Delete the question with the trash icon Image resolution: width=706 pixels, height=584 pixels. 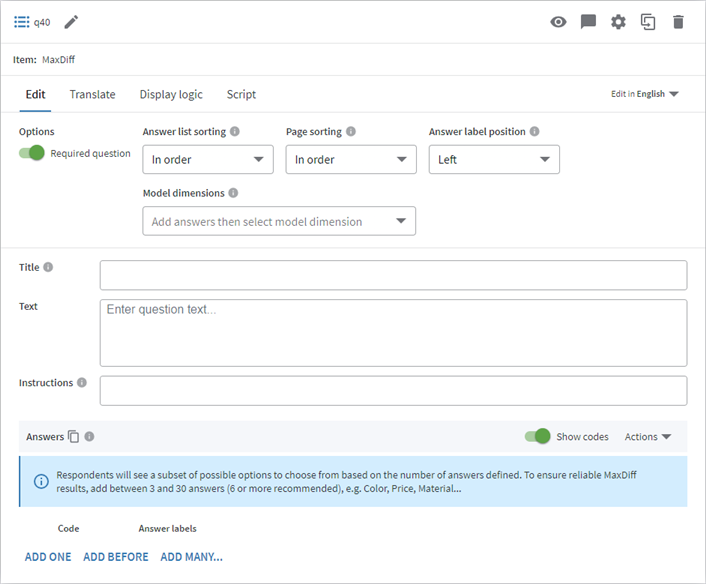pos(678,22)
